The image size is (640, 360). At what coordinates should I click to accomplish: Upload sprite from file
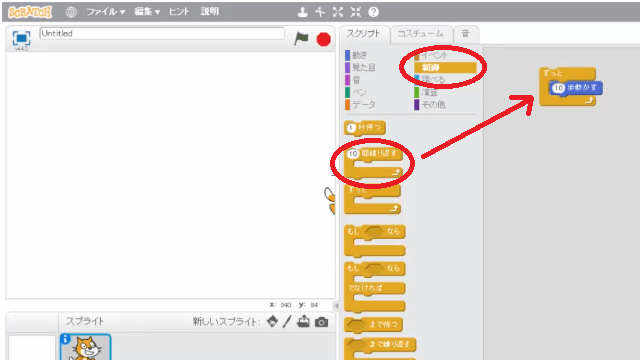pos(303,322)
